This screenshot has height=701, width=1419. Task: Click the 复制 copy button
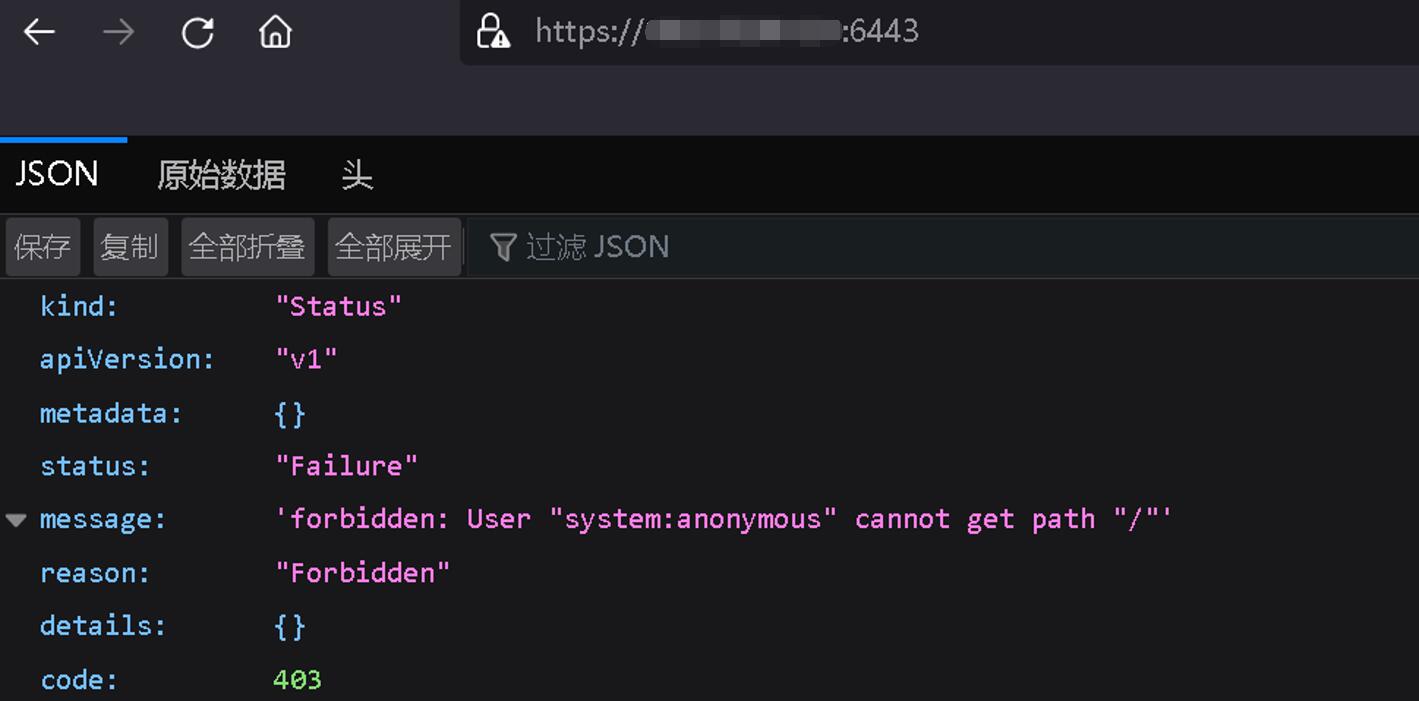pyautogui.click(x=130, y=247)
